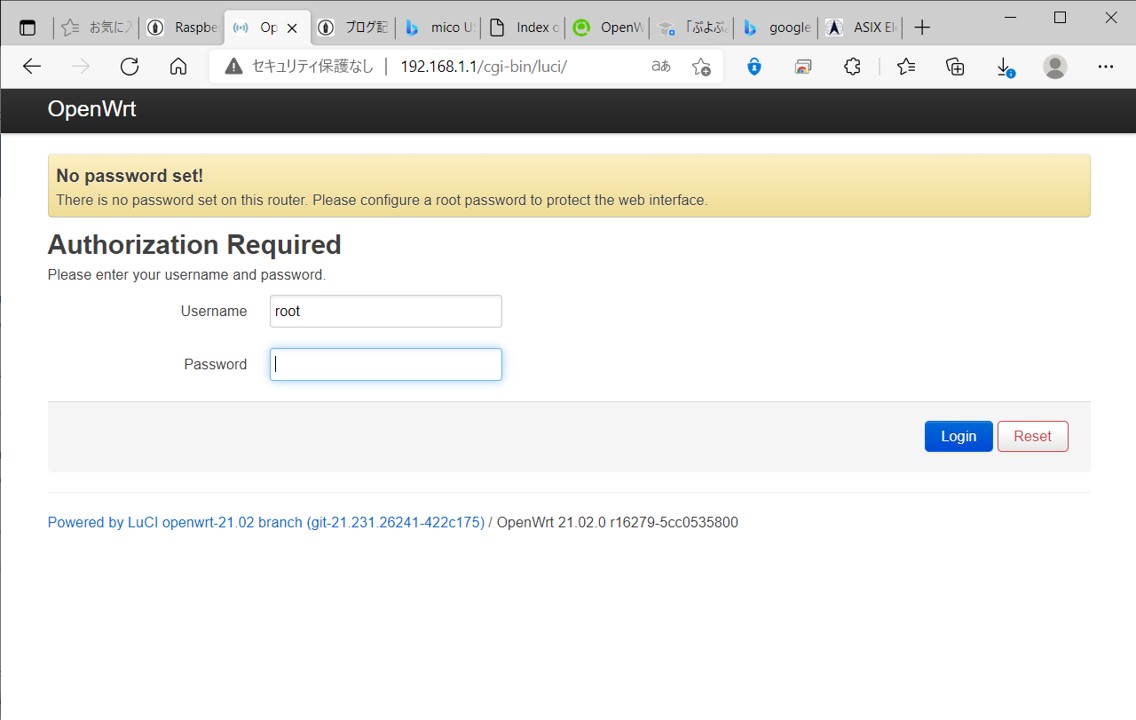This screenshot has height=720, width=1136.
Task: Open the Collections icon
Action: [955, 67]
